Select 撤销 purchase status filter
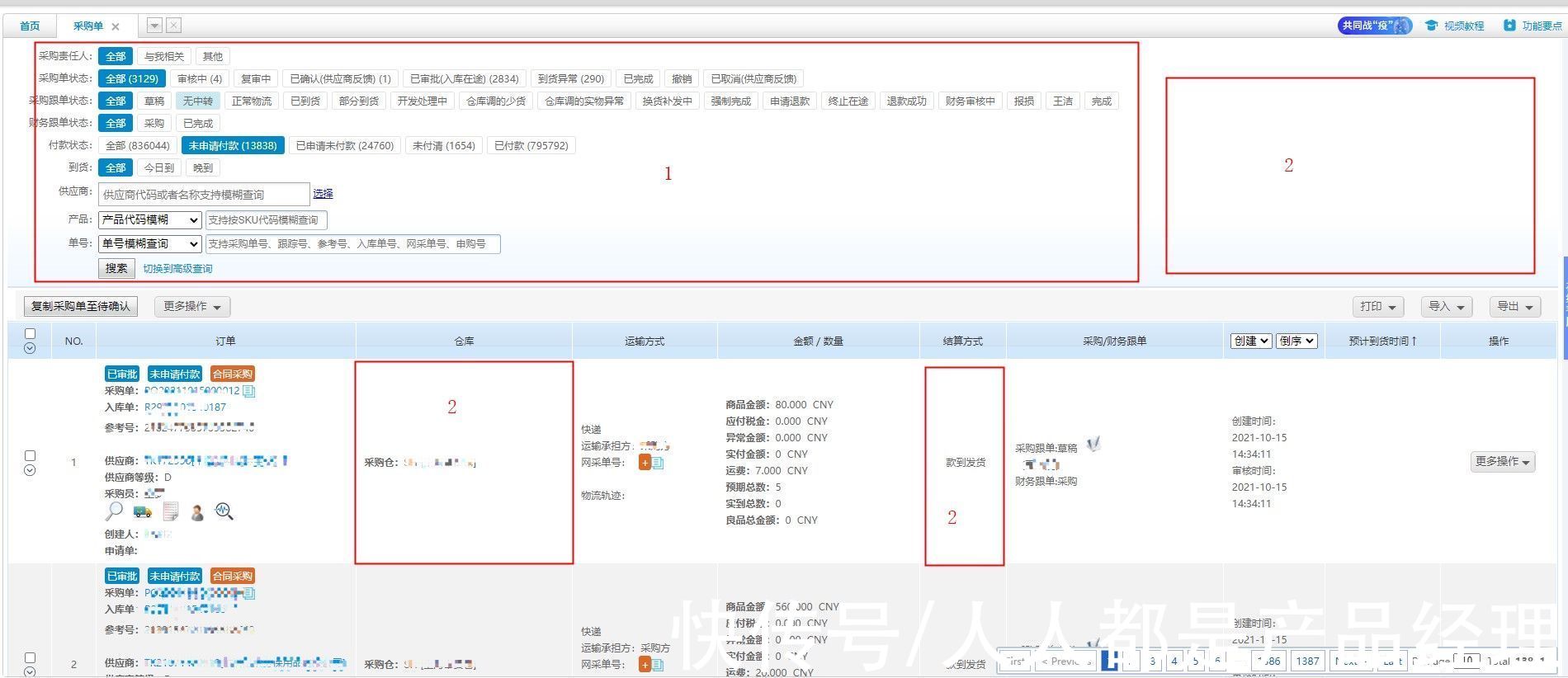The image size is (1568, 678). [x=682, y=78]
